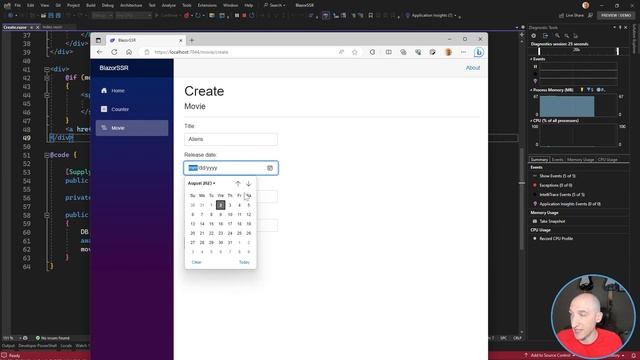This screenshot has width=640, height=360.
Task: Click Clear in the date picker
Action: click(x=196, y=262)
